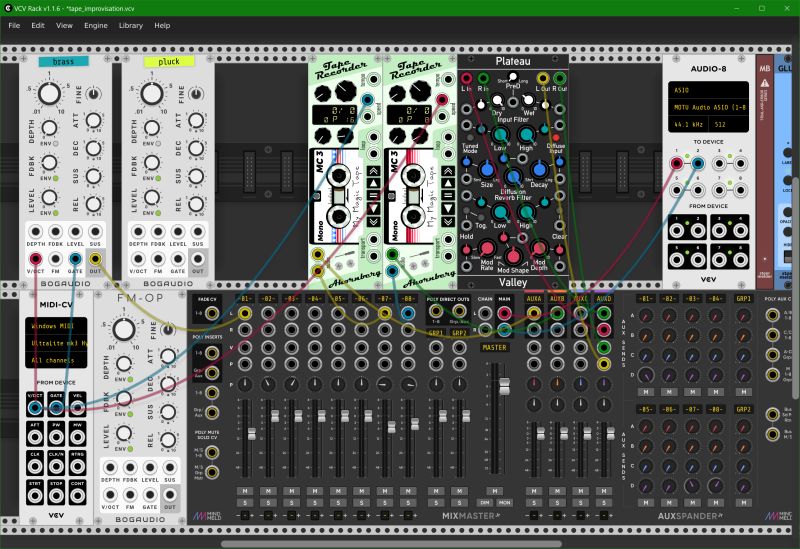The width and height of the screenshot is (800, 549).
Task: Open the Engine menu
Action: (96, 25)
